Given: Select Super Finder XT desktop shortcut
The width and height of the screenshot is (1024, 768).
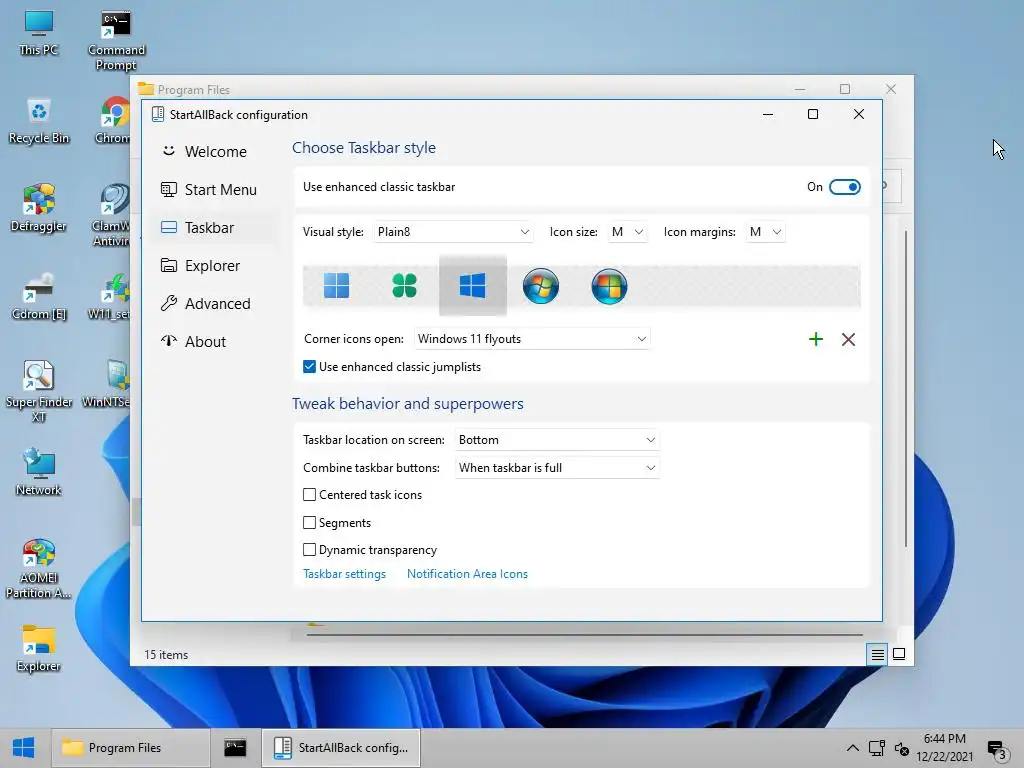Looking at the screenshot, I should 39,392.
